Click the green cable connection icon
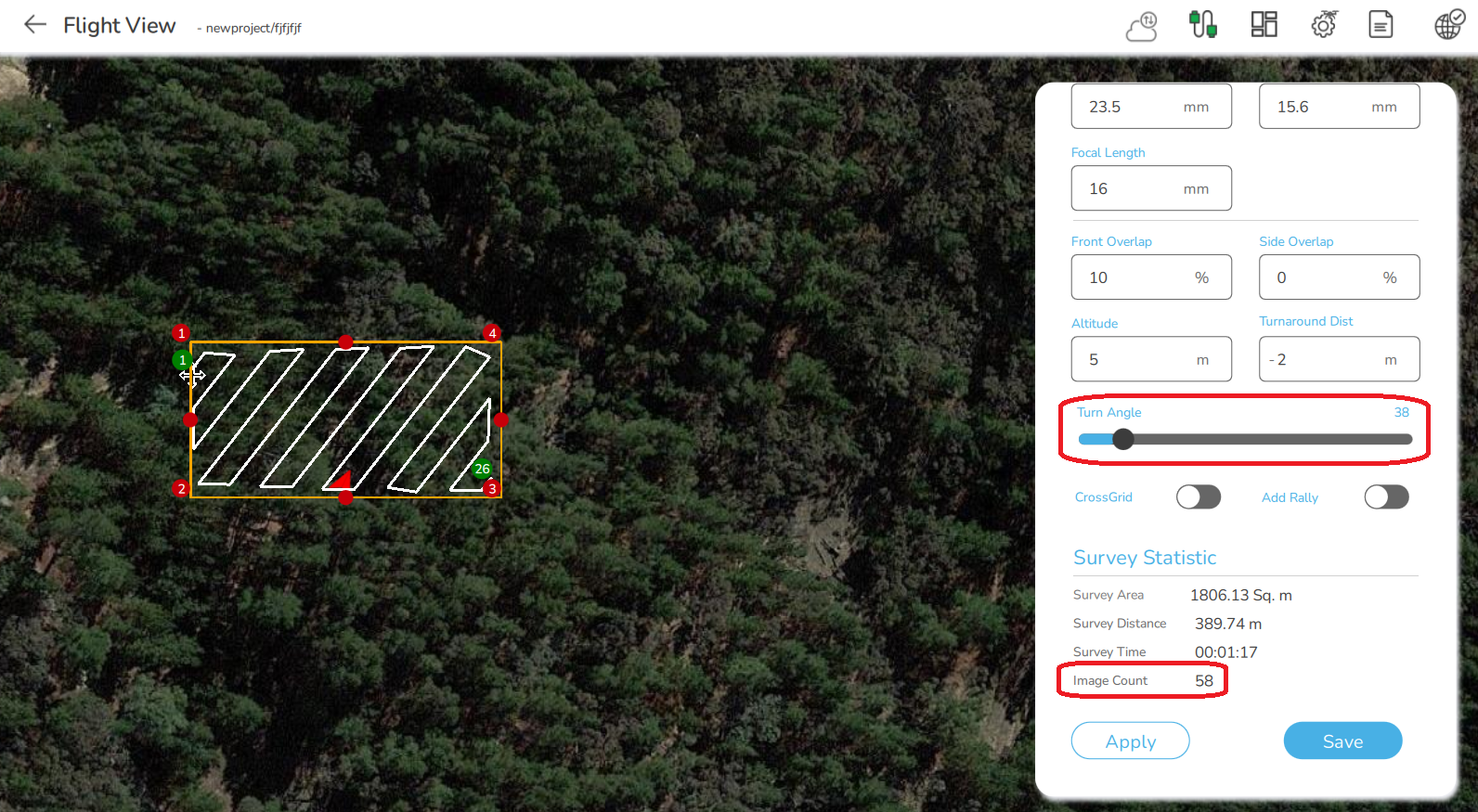 pyautogui.click(x=1203, y=24)
